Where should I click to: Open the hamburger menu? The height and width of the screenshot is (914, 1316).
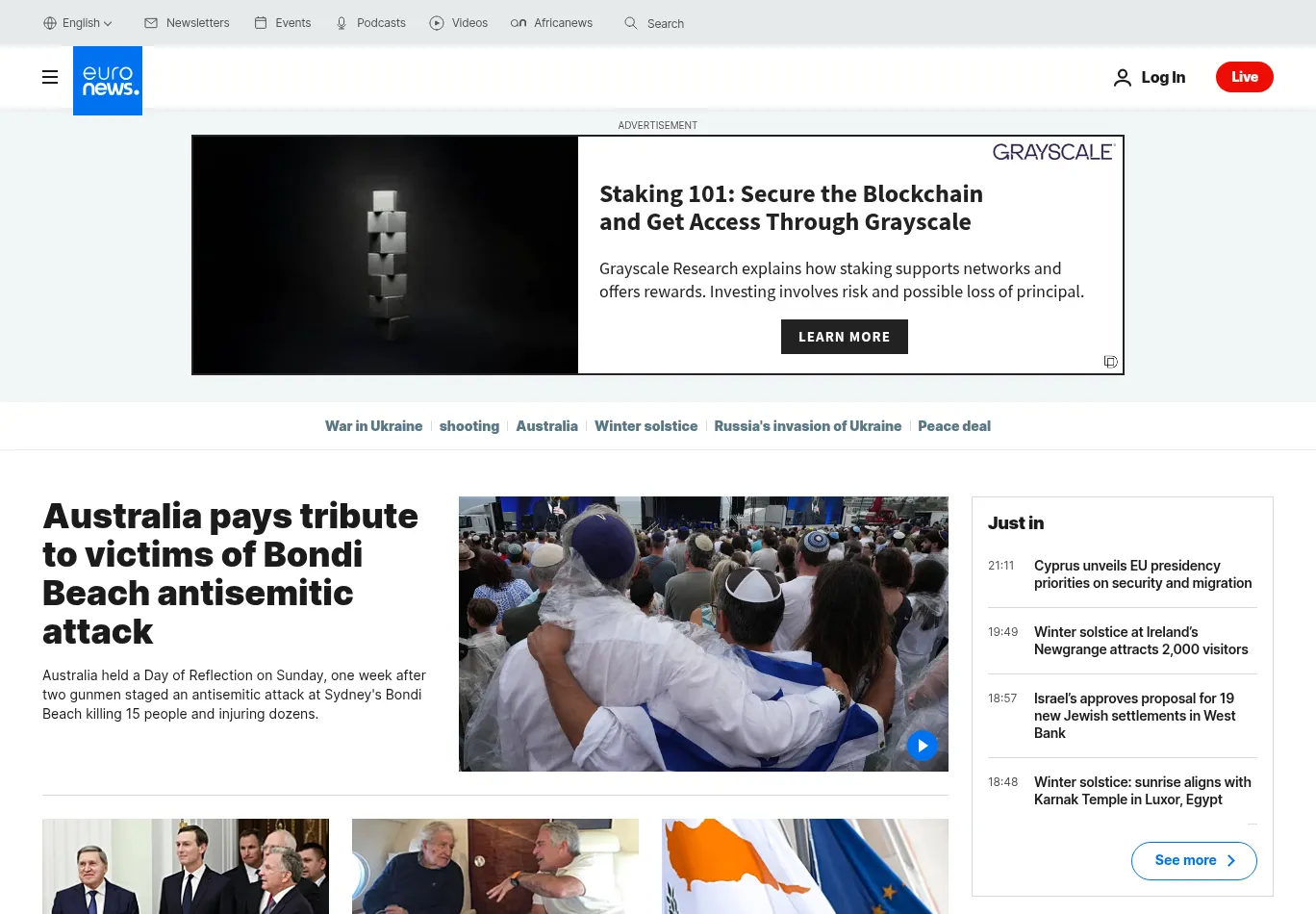click(x=50, y=77)
